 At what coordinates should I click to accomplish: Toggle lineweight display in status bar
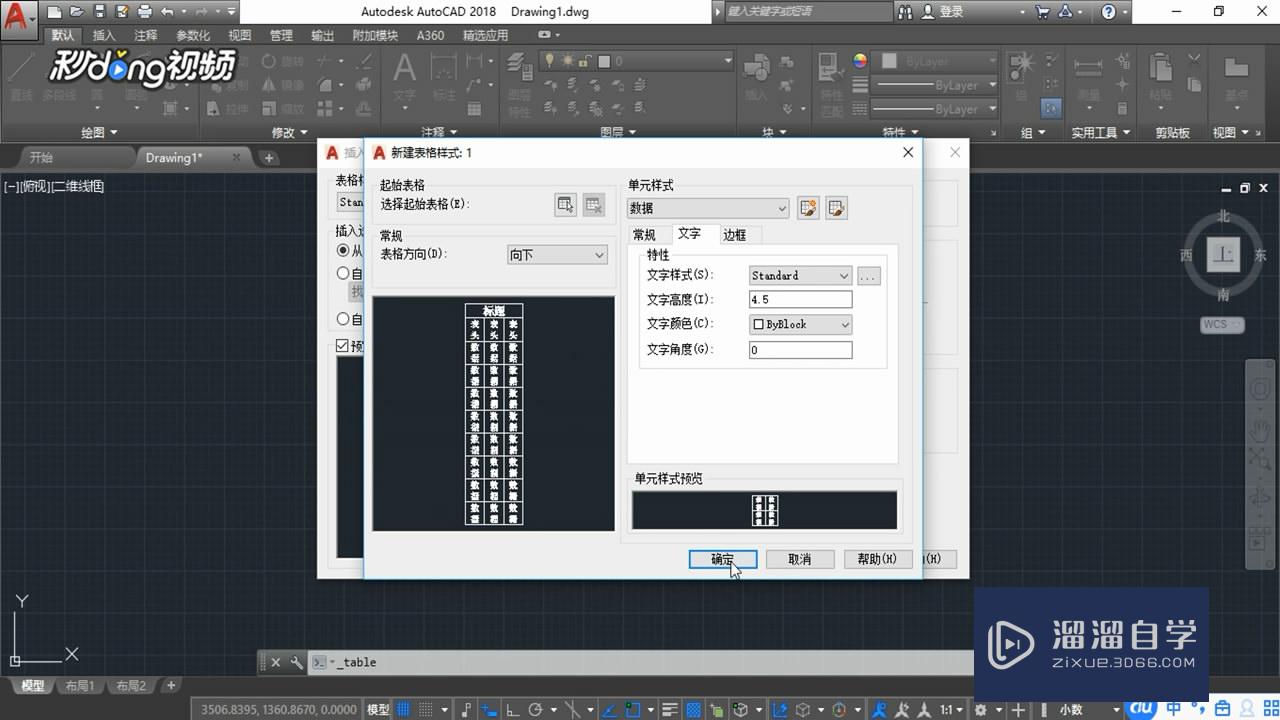(x=671, y=709)
